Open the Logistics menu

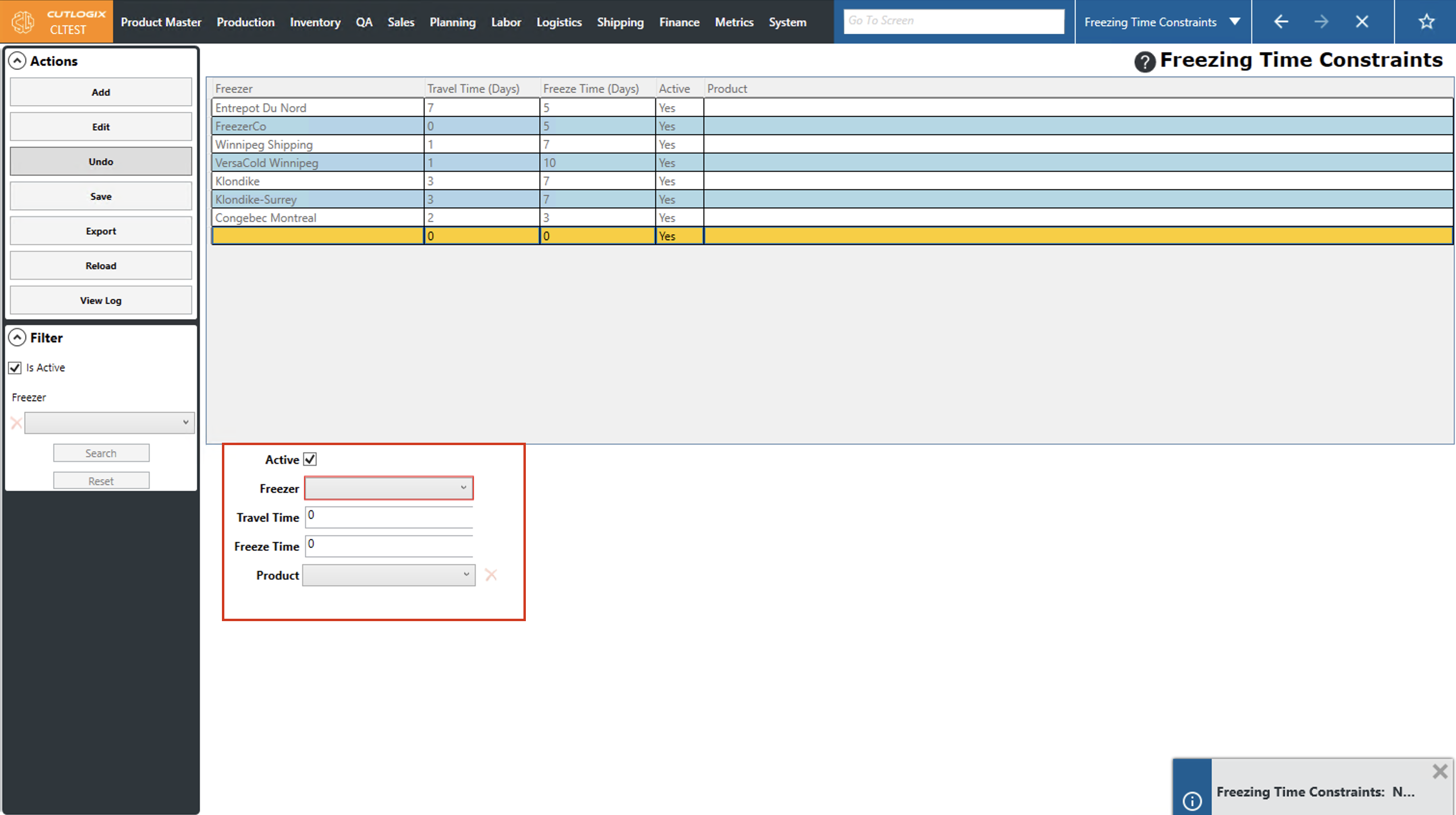[559, 22]
